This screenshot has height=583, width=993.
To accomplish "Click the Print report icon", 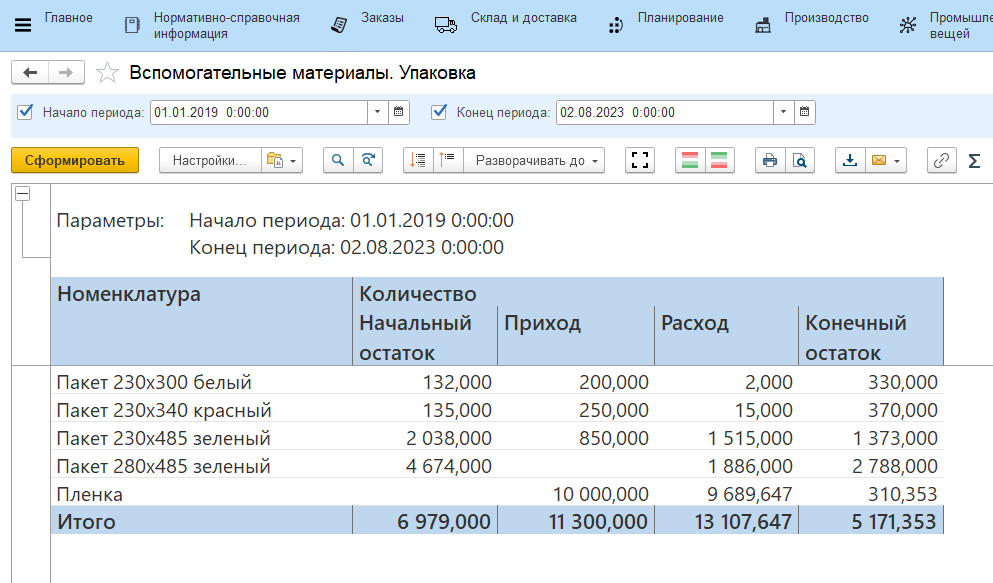I will point(769,160).
